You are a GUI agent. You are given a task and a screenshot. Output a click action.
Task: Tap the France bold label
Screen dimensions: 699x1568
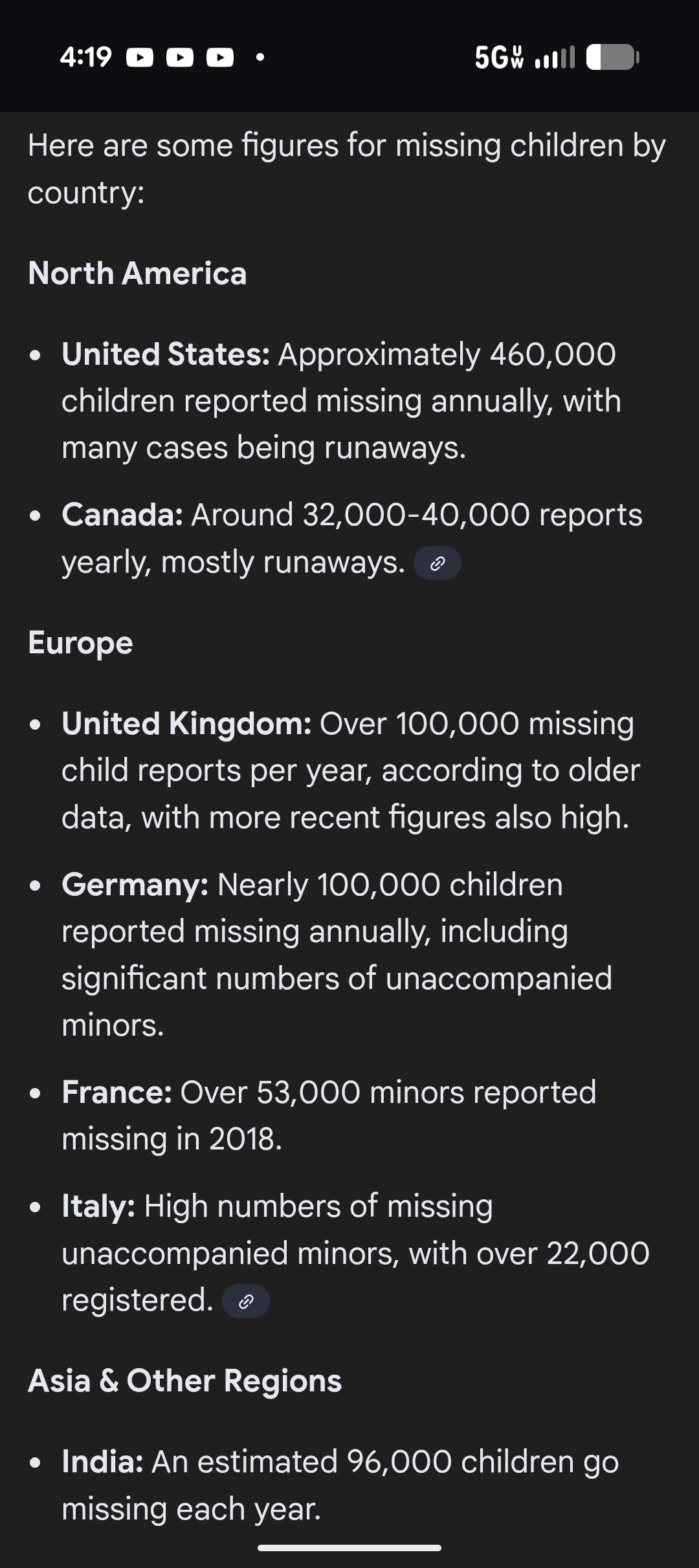pyautogui.click(x=116, y=1093)
